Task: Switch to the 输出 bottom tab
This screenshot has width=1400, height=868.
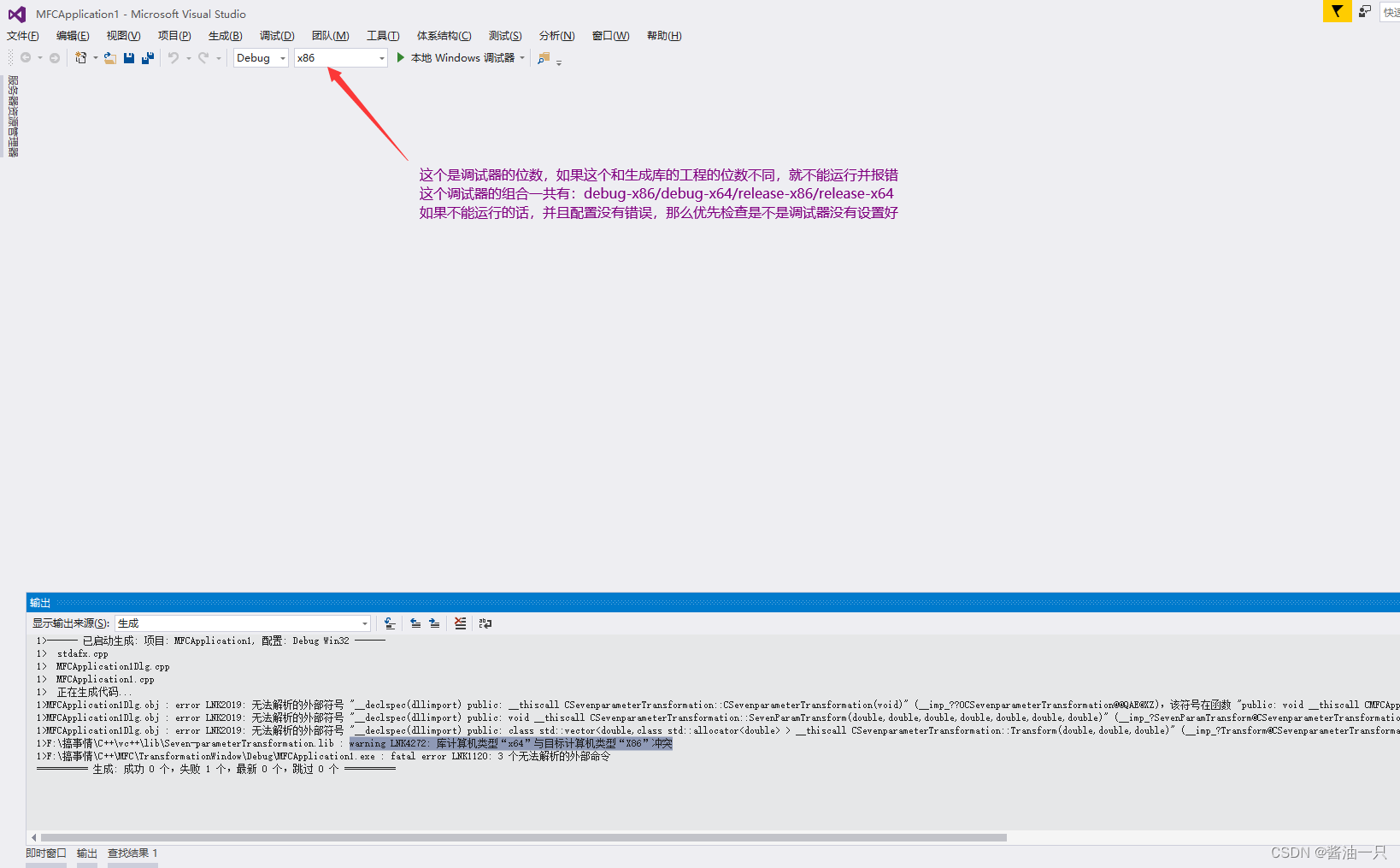Action: [87, 853]
